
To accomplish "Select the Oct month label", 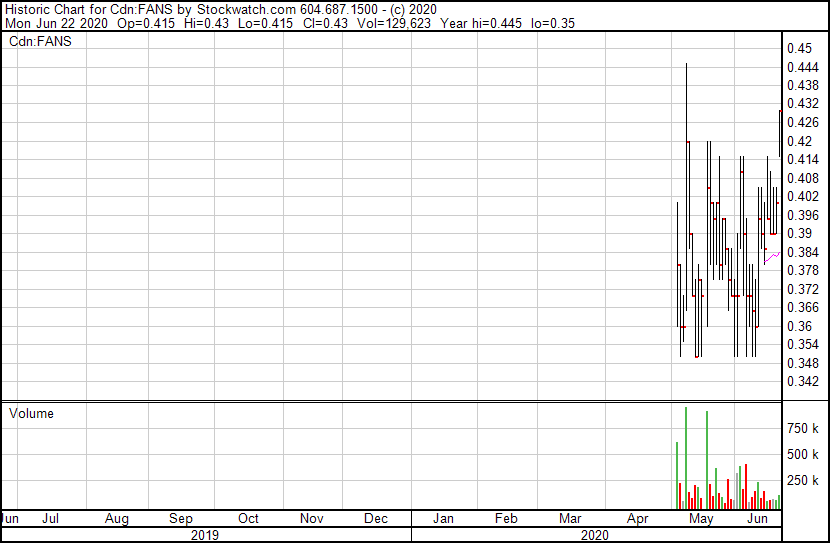I will [248, 518].
